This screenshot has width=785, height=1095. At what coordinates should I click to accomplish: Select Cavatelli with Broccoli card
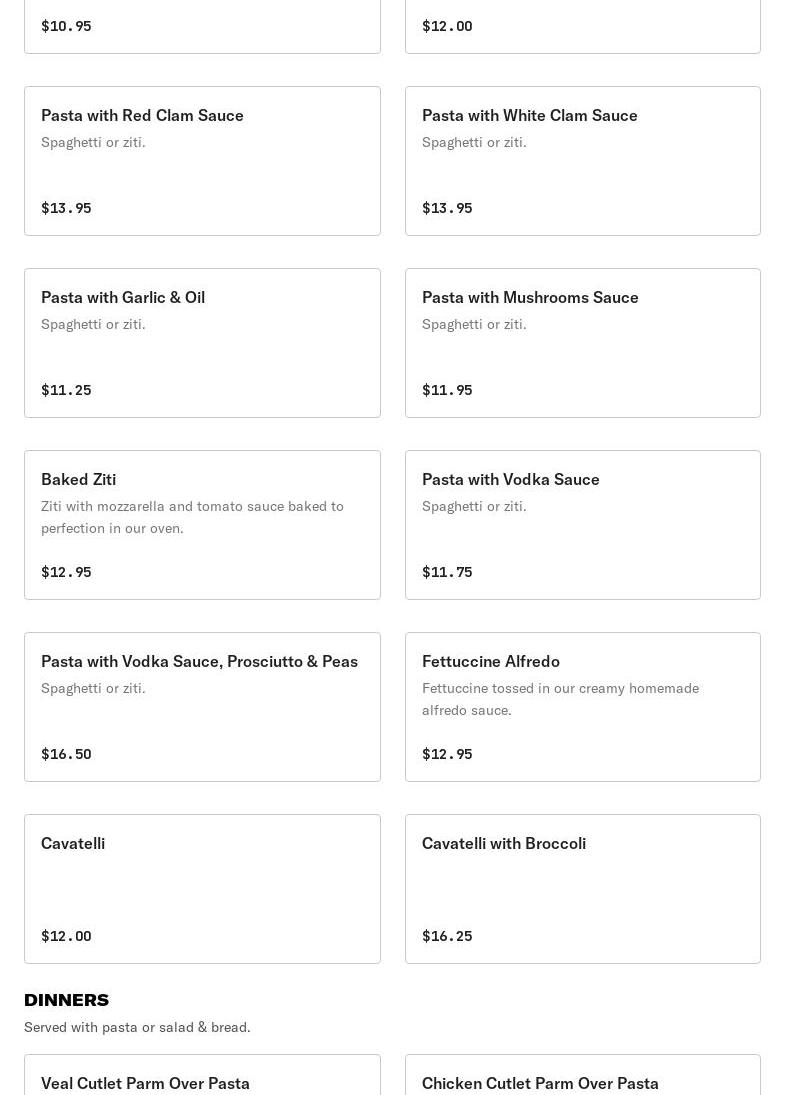click(582, 889)
